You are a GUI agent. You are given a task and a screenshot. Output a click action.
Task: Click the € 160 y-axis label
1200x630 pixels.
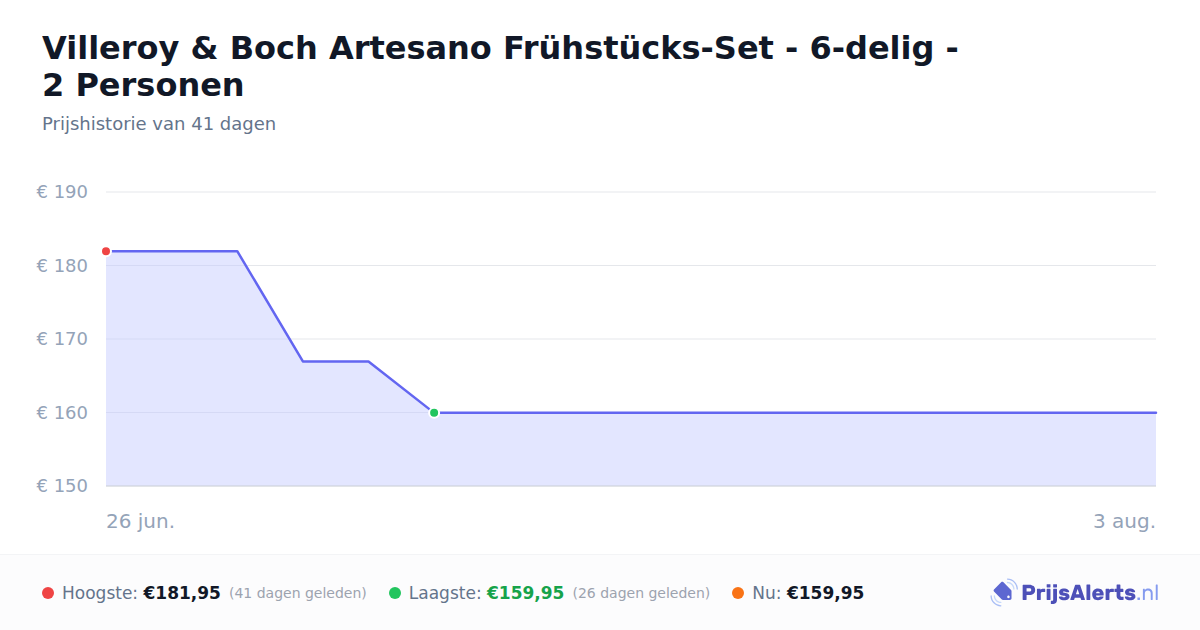coord(62,412)
